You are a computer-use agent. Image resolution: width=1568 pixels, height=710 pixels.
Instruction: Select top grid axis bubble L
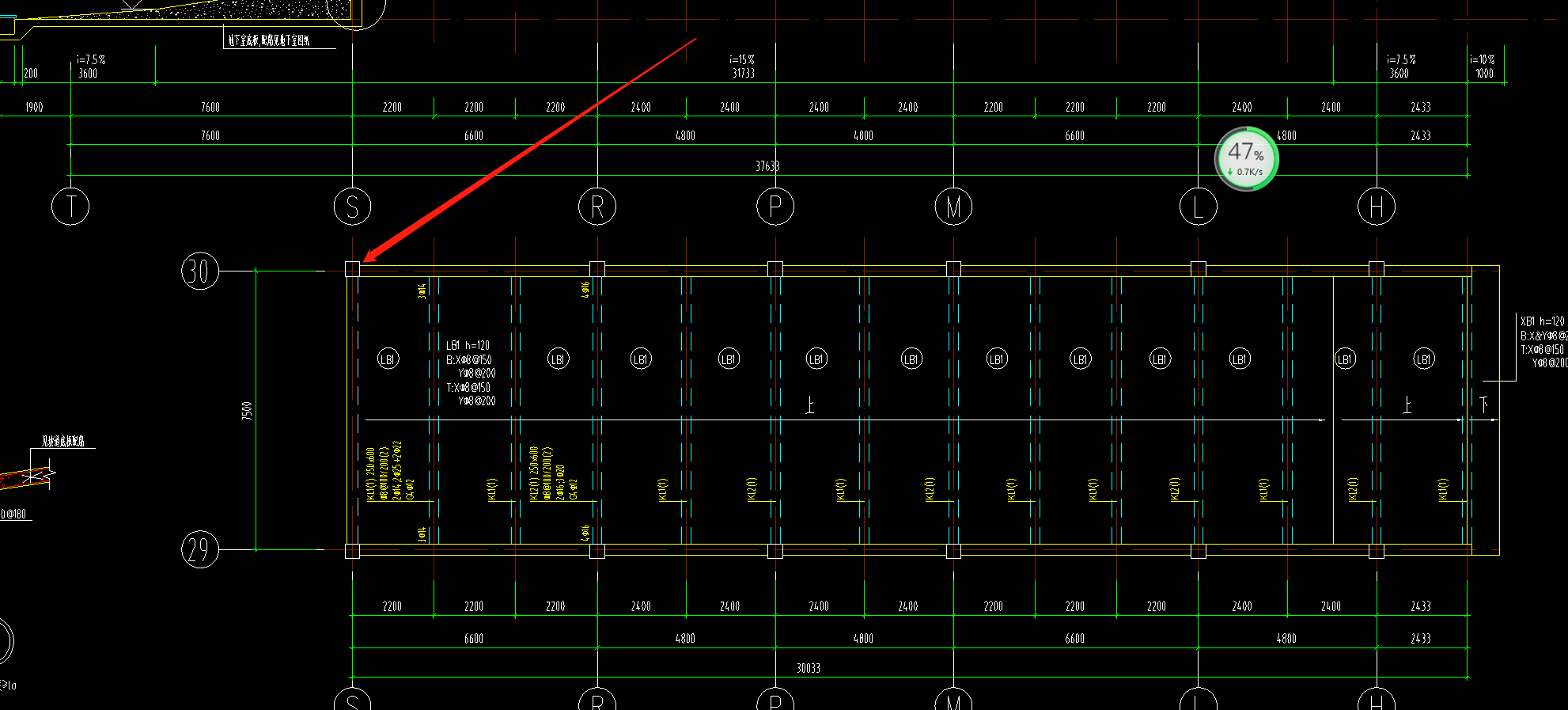tap(1199, 207)
